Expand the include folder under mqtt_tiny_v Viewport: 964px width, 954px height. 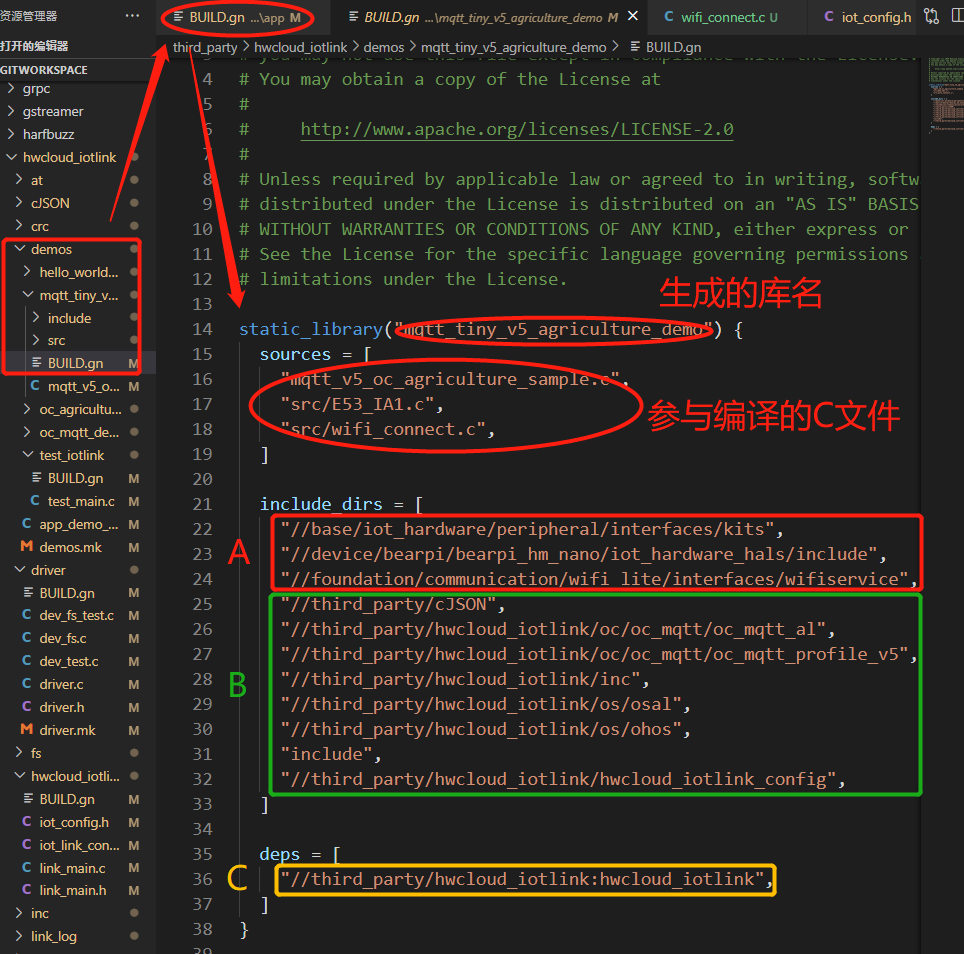pos(77,318)
